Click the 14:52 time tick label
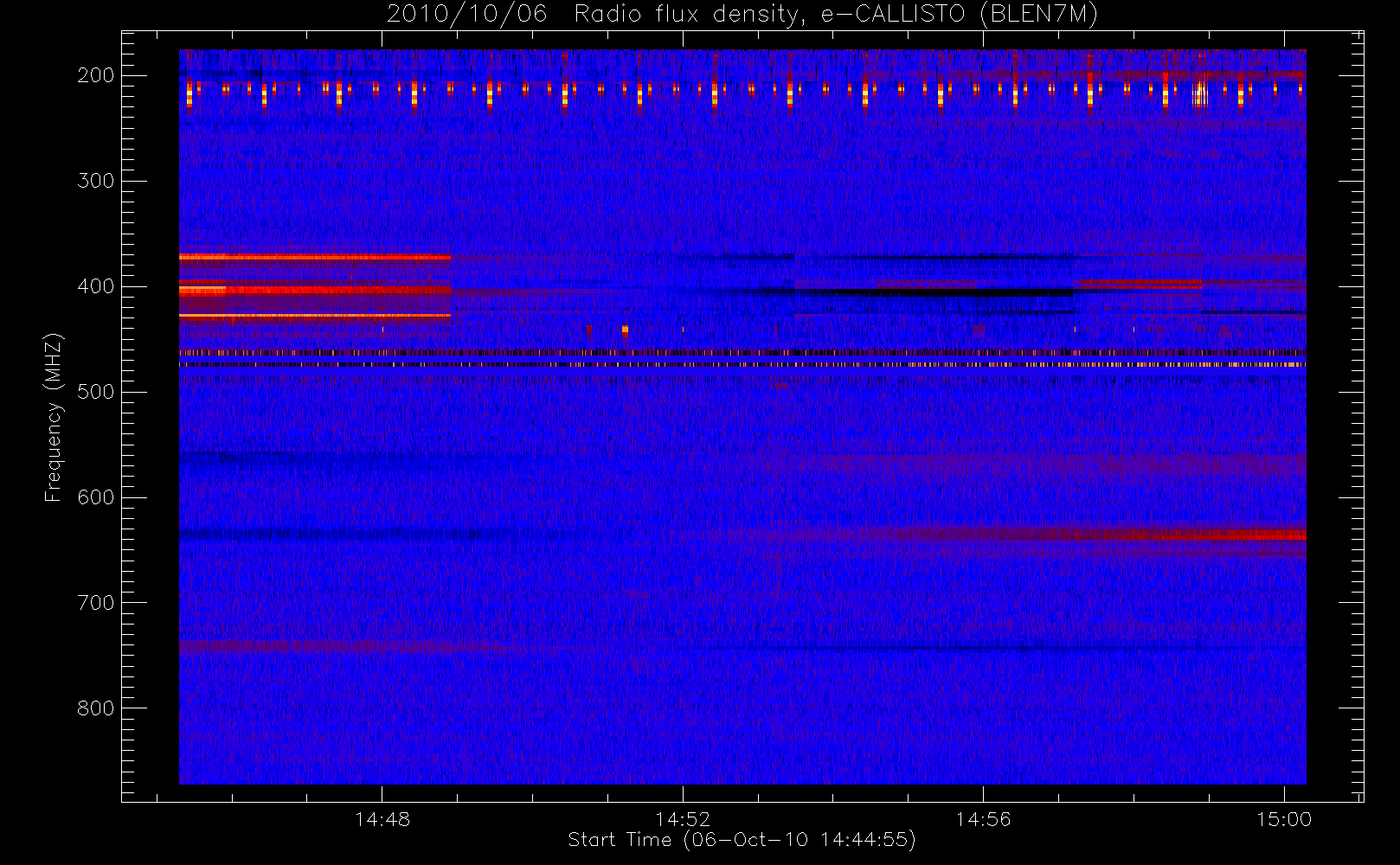 click(683, 819)
